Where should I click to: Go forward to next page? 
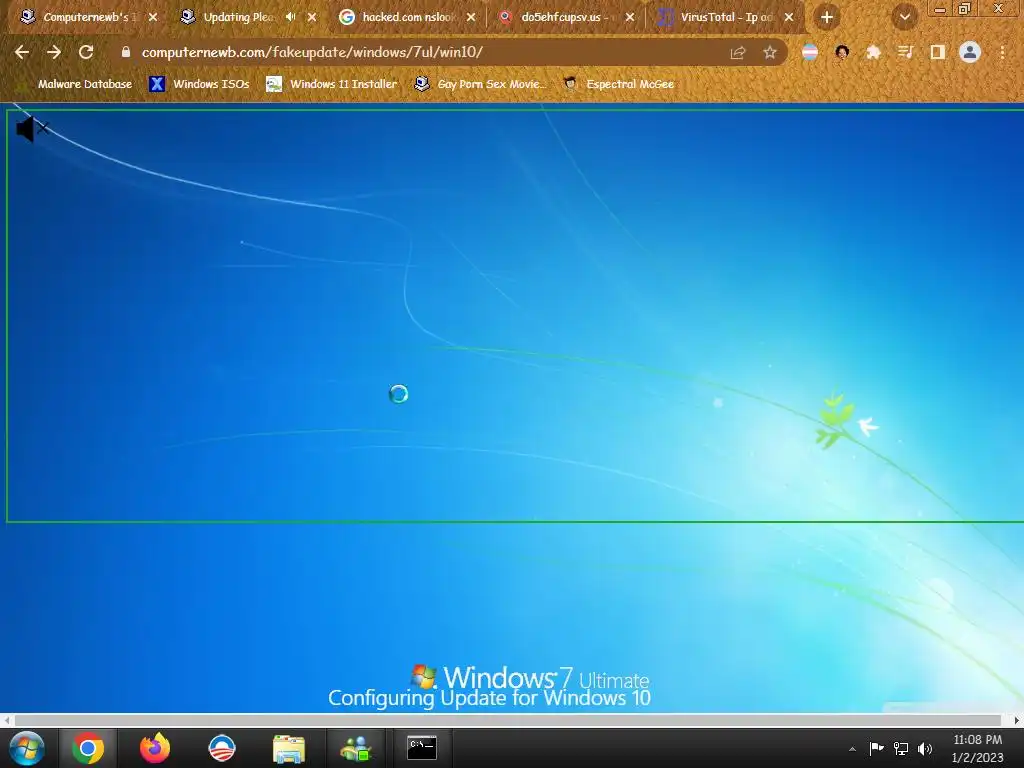pyautogui.click(x=54, y=52)
